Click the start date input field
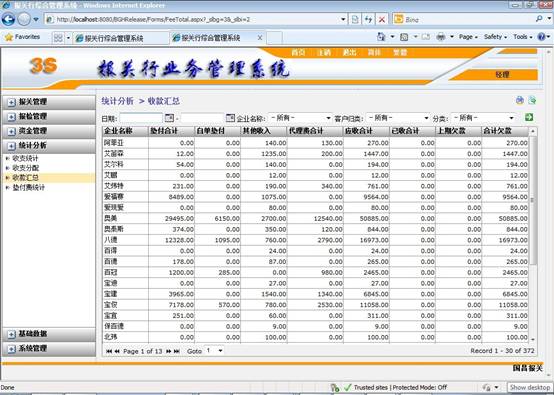 [141, 118]
